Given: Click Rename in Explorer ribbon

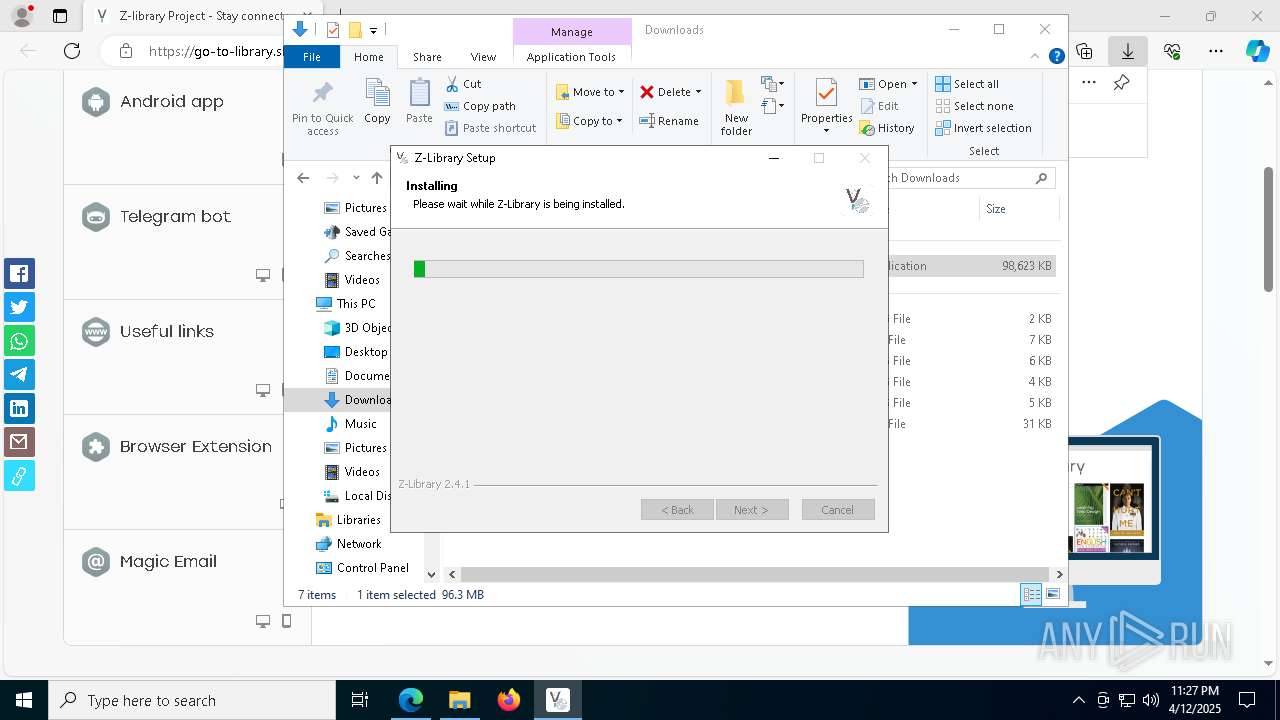Looking at the screenshot, I should [669, 121].
